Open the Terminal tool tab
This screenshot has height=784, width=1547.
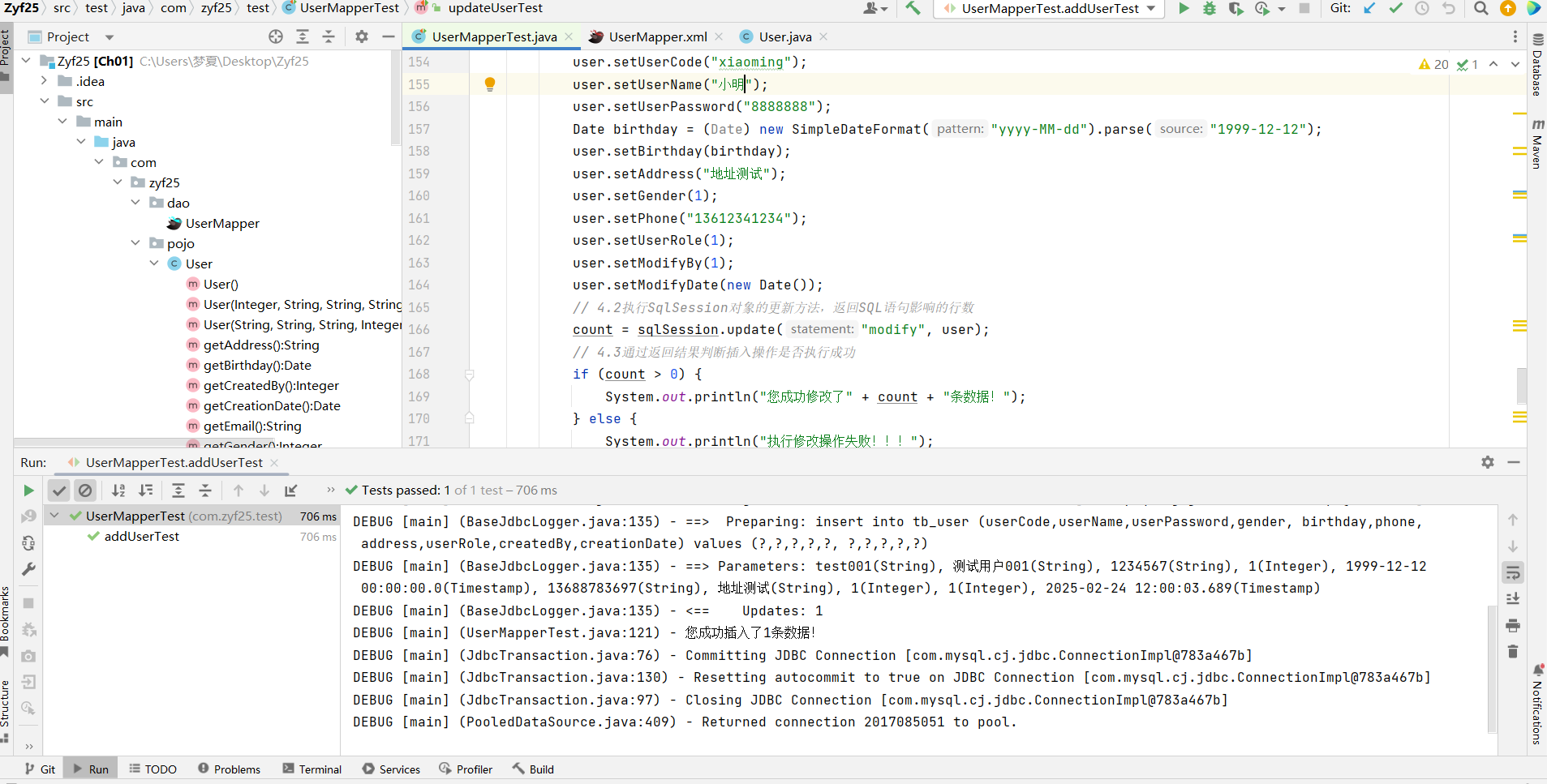point(312,769)
